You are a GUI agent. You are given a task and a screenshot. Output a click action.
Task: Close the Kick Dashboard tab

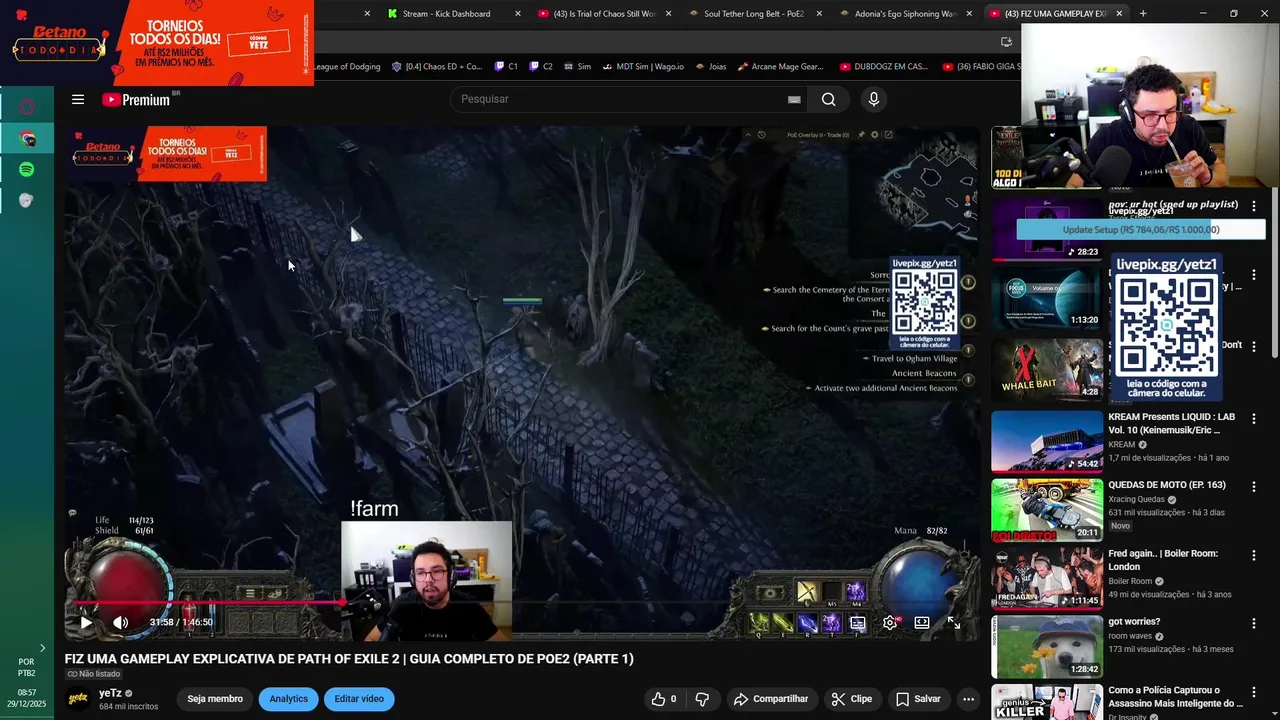[x=517, y=14]
